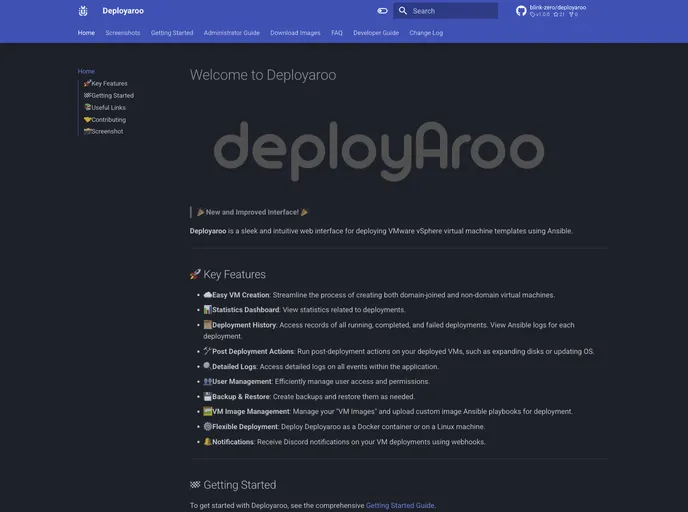Switch to the Download Images tab
Screen dimensions: 688x512
[295, 33]
